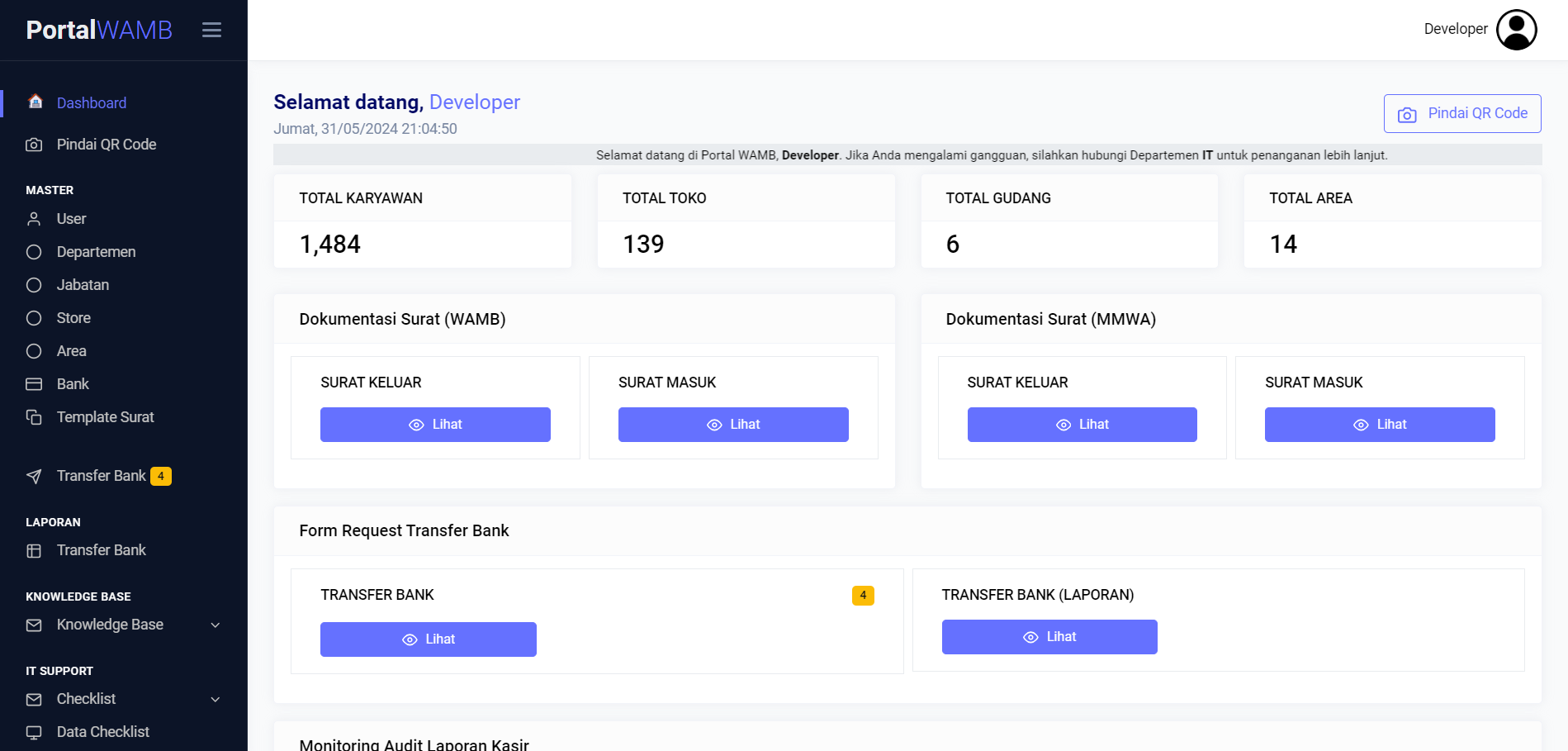Viewport: 1568px width, 751px height.
Task: Expand the Checklist submenu chevron
Action: [216, 700]
